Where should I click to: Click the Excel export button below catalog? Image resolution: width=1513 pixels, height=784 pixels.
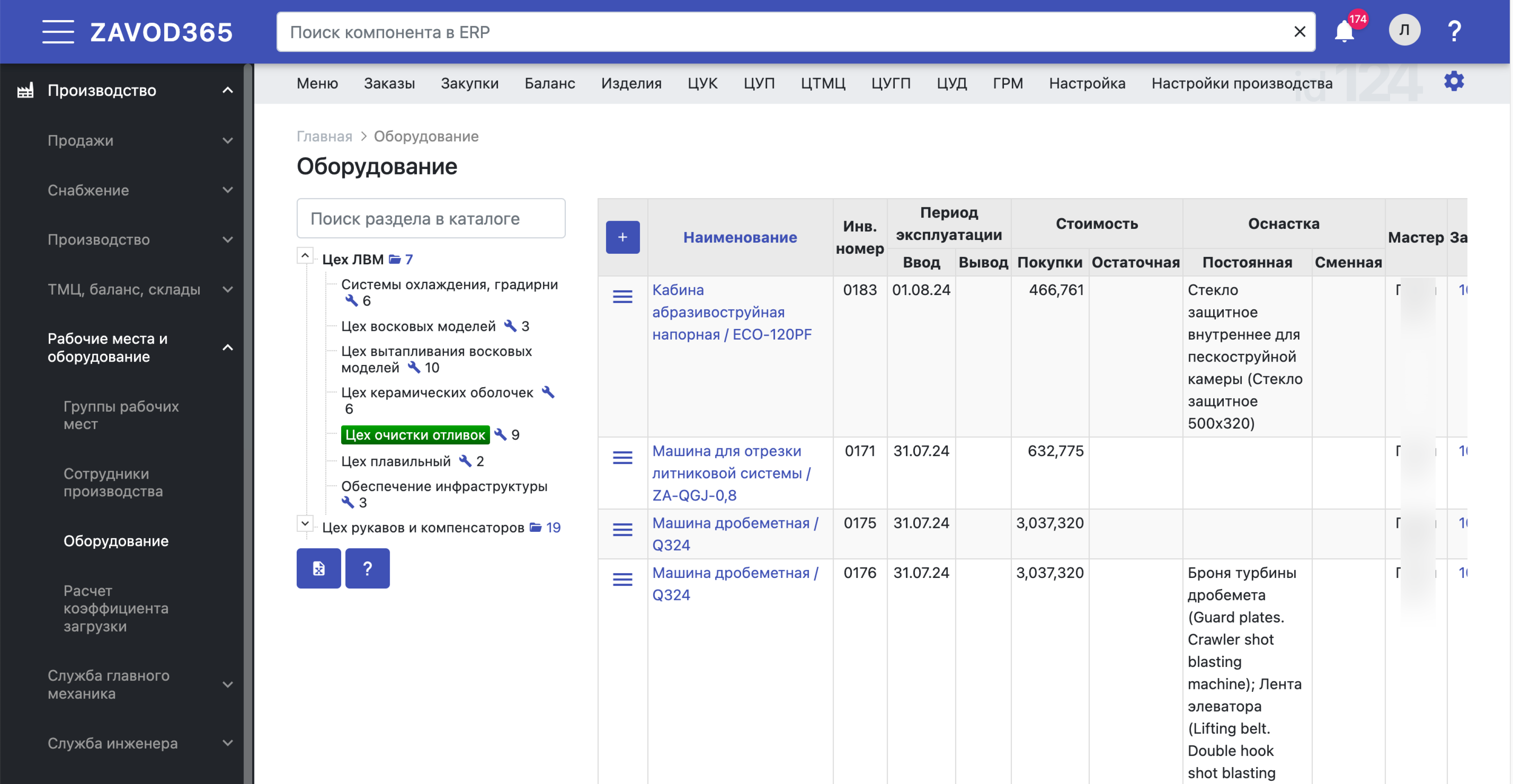coord(318,568)
